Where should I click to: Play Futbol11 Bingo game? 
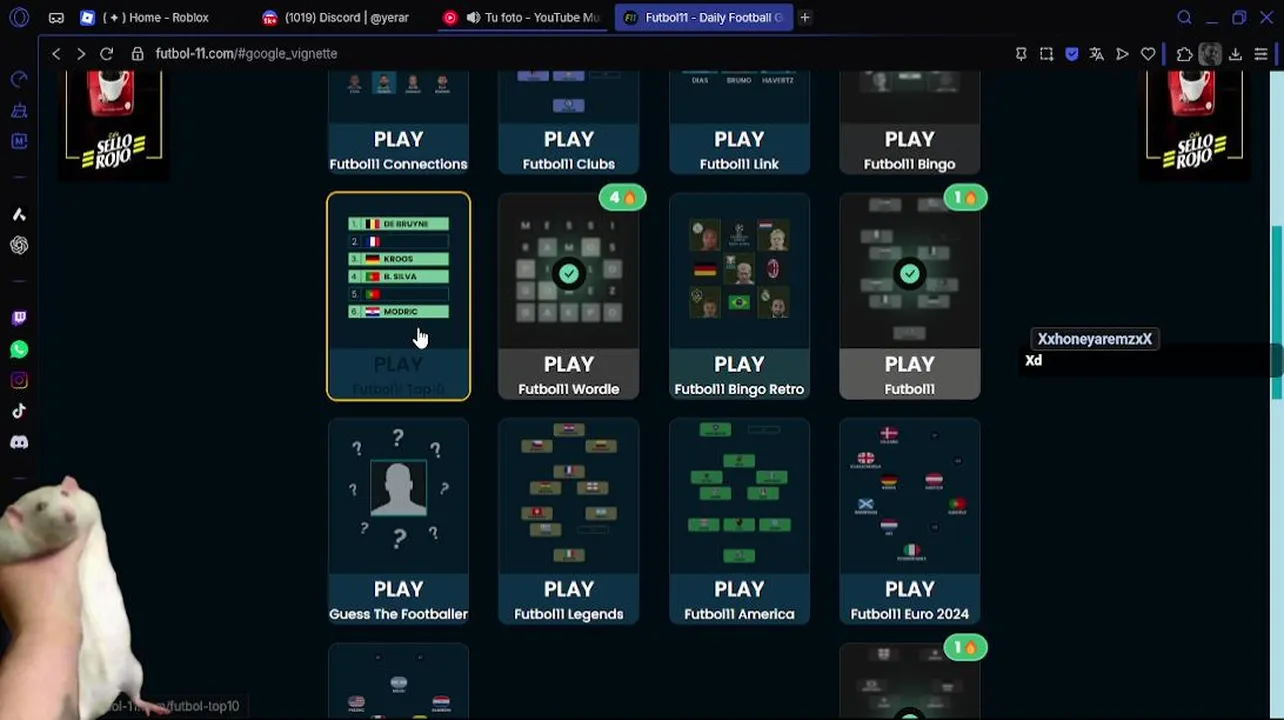909,123
